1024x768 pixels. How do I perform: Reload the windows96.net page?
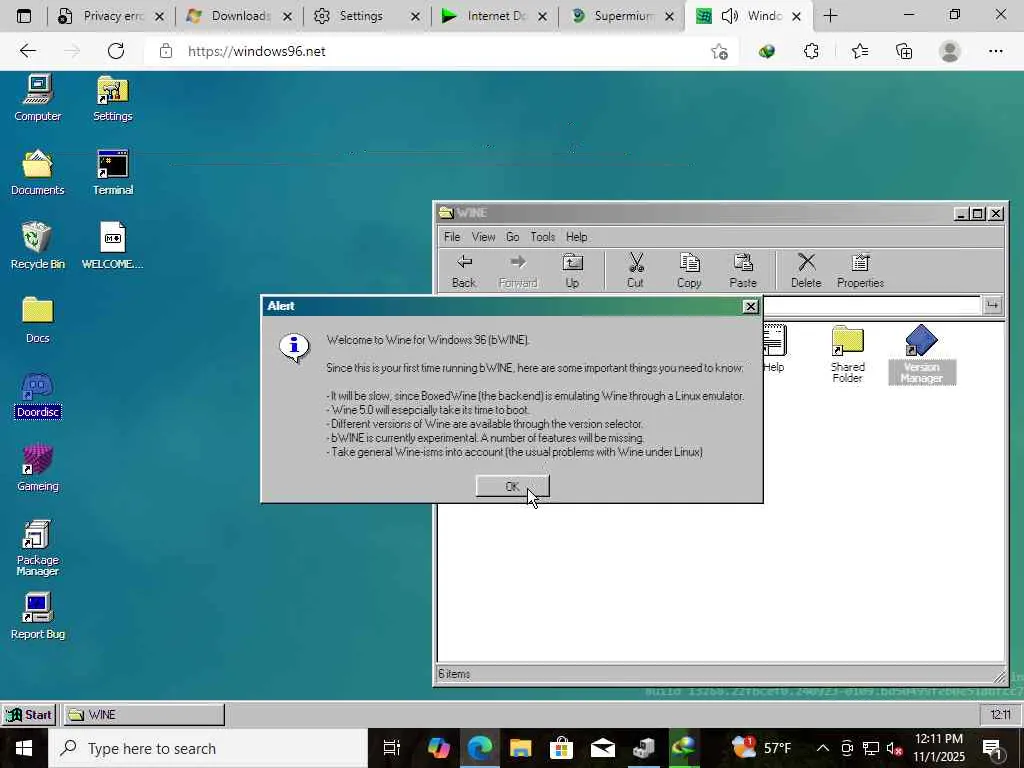[116, 51]
